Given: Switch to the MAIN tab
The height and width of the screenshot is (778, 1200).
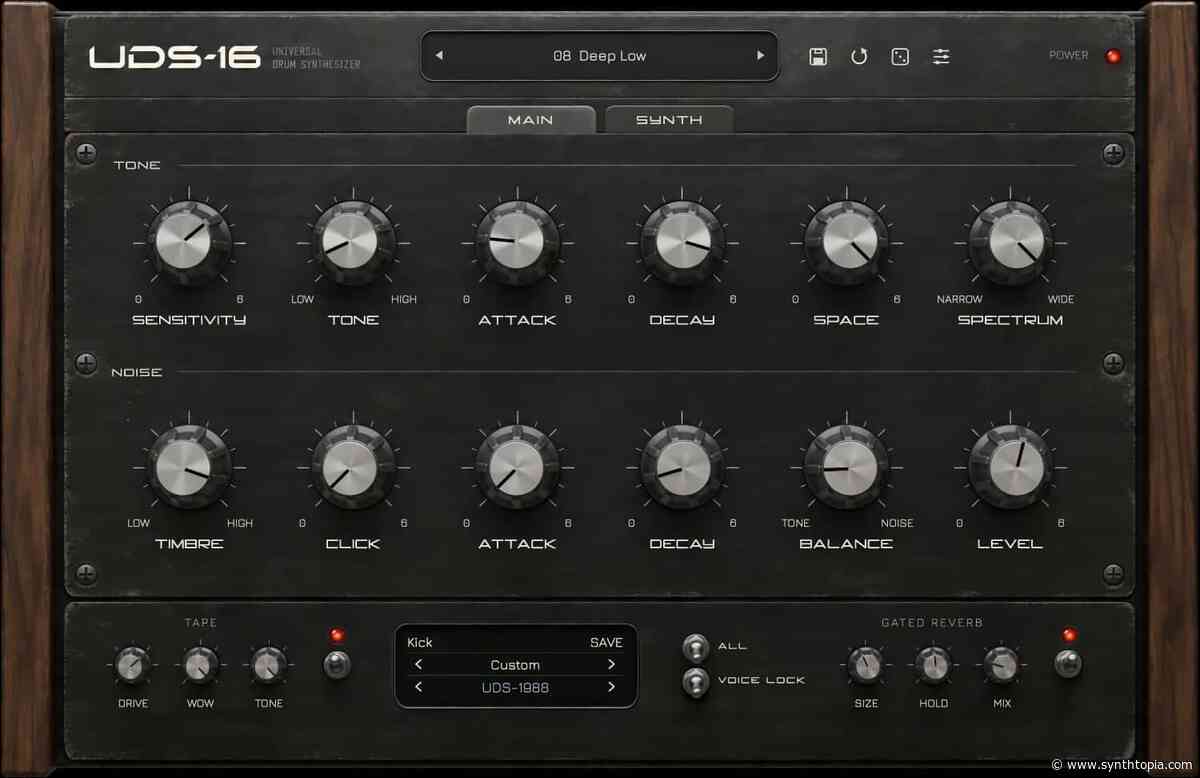Looking at the screenshot, I should pyautogui.click(x=530, y=120).
